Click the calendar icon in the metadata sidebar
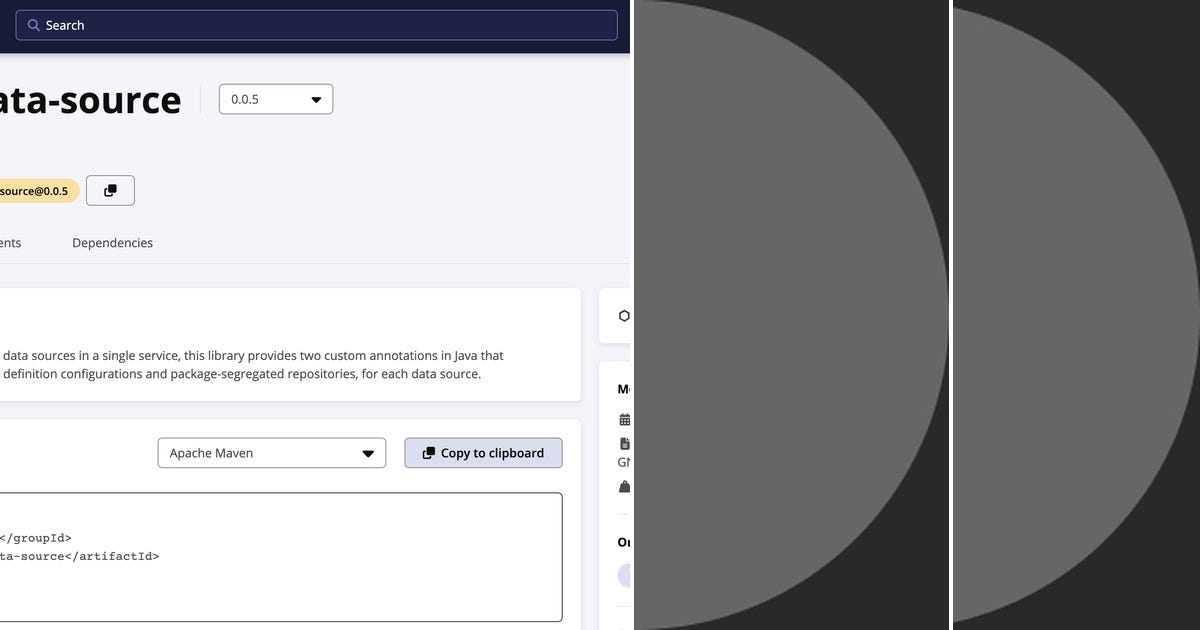The width and height of the screenshot is (1200, 630). [624, 418]
